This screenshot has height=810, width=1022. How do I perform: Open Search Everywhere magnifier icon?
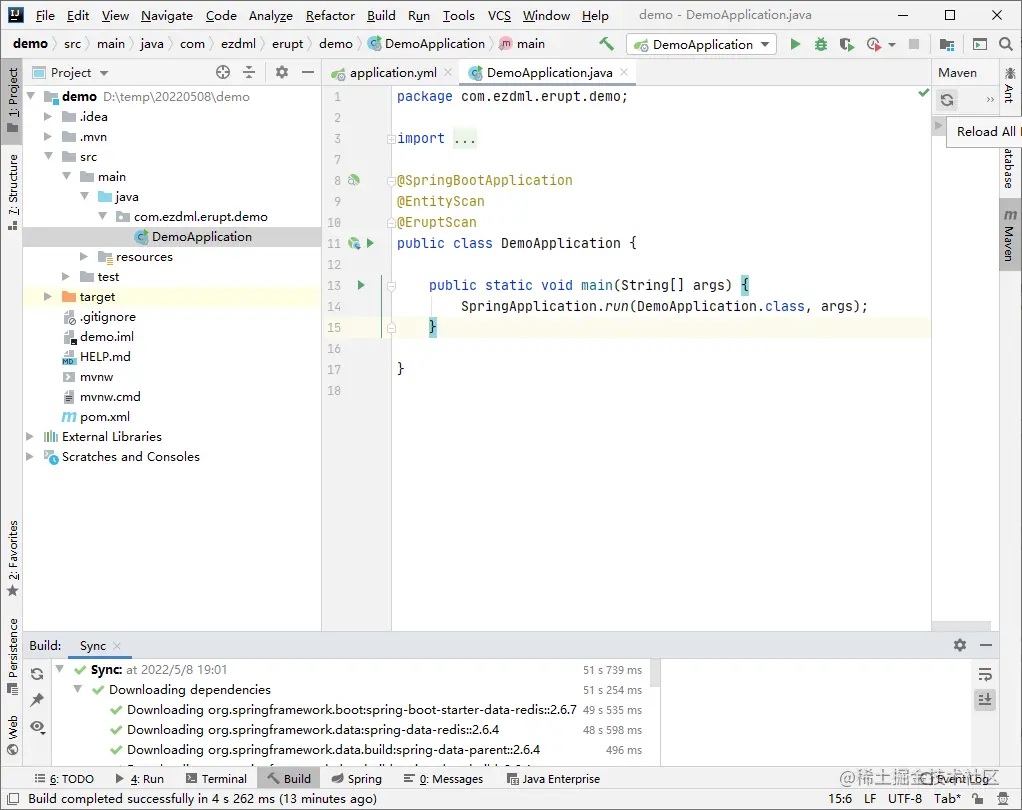point(1006,44)
